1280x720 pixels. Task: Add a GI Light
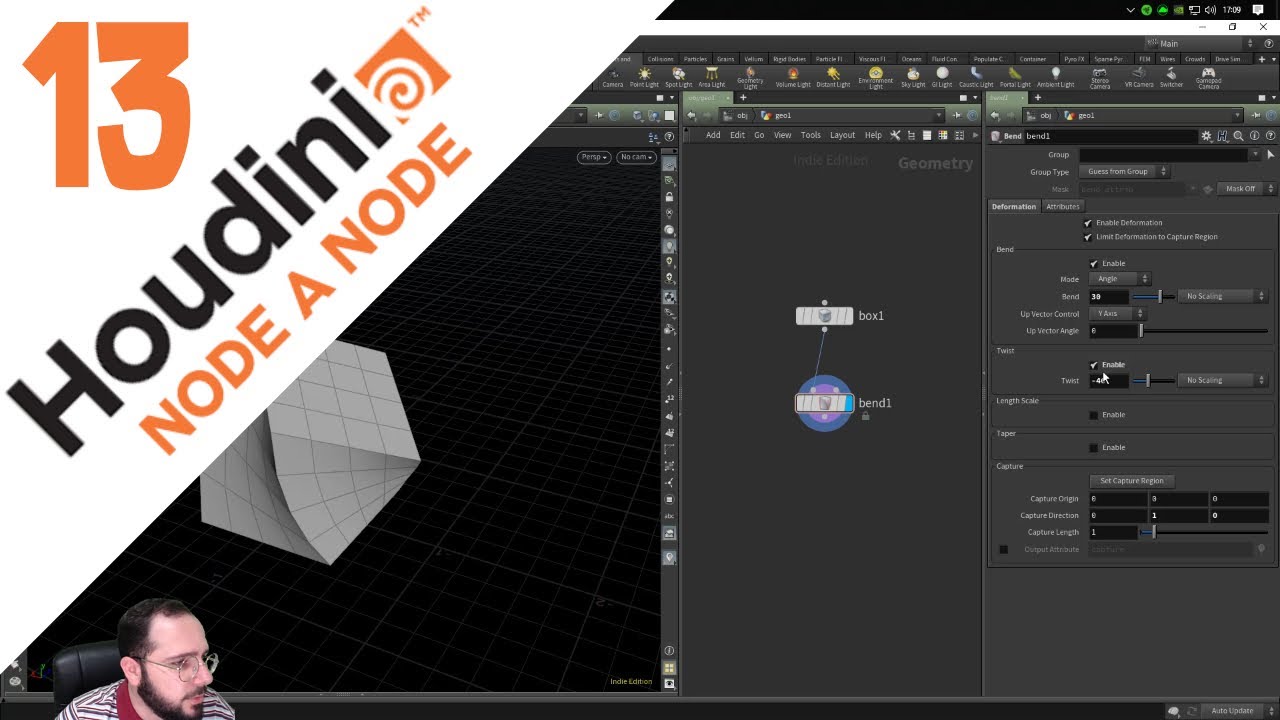click(942, 77)
